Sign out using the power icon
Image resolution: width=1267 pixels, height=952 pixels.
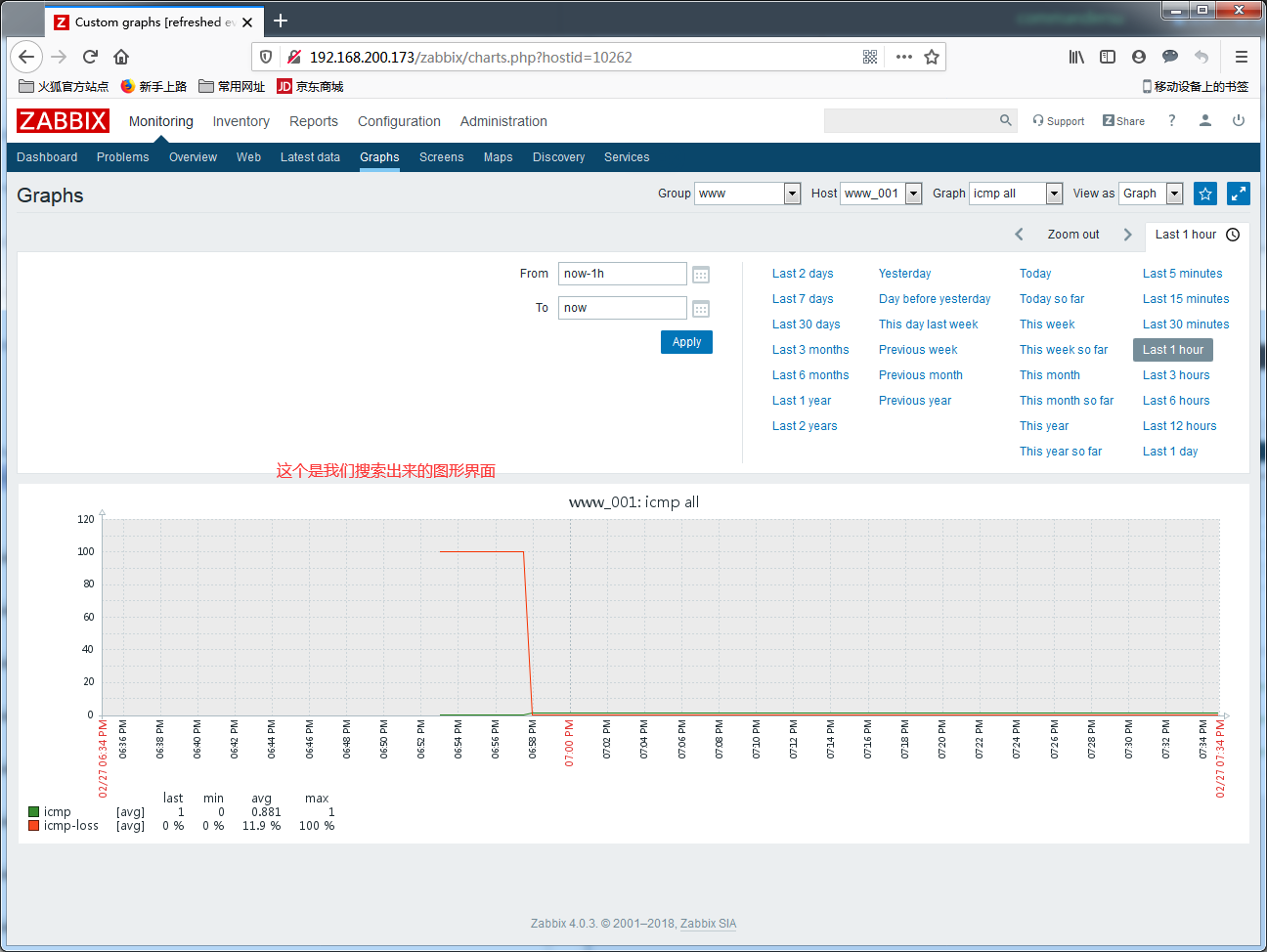(x=1239, y=120)
